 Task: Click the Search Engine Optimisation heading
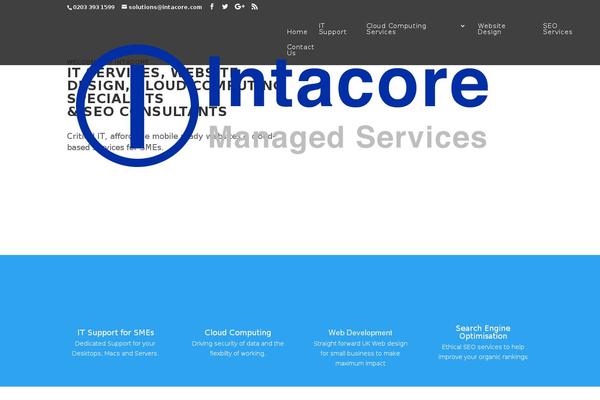coord(483,332)
